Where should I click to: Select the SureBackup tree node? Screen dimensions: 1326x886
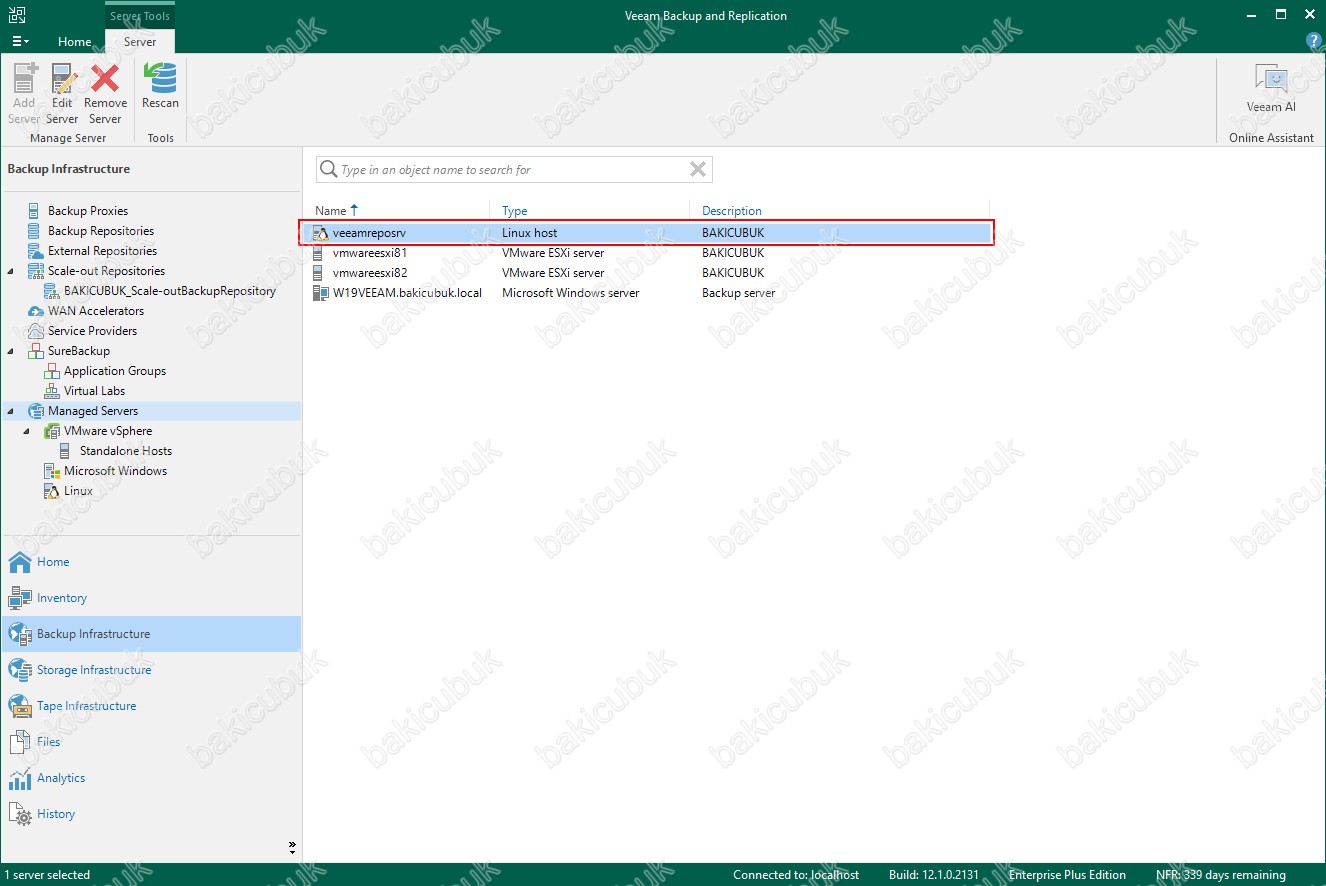point(79,351)
